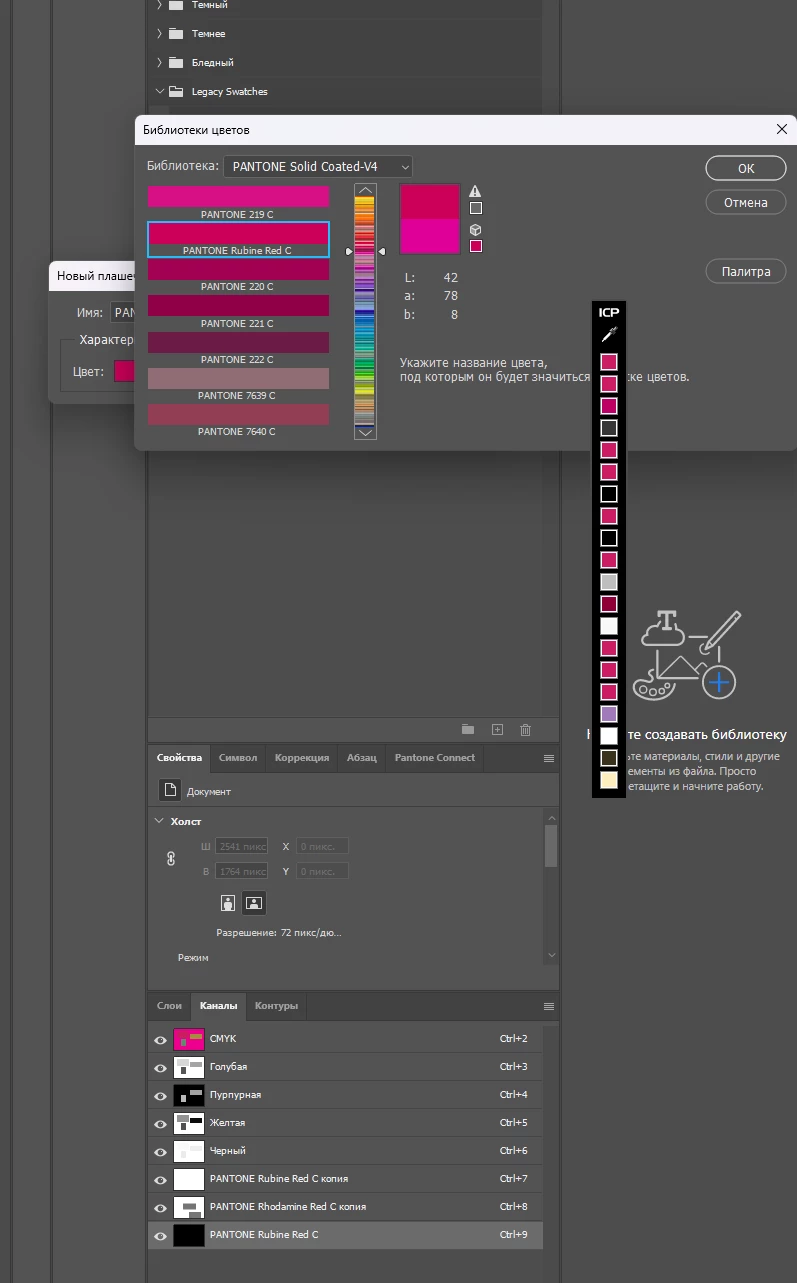Image resolution: width=797 pixels, height=1283 pixels.
Task: Click the Отмена button
Action: (x=746, y=202)
